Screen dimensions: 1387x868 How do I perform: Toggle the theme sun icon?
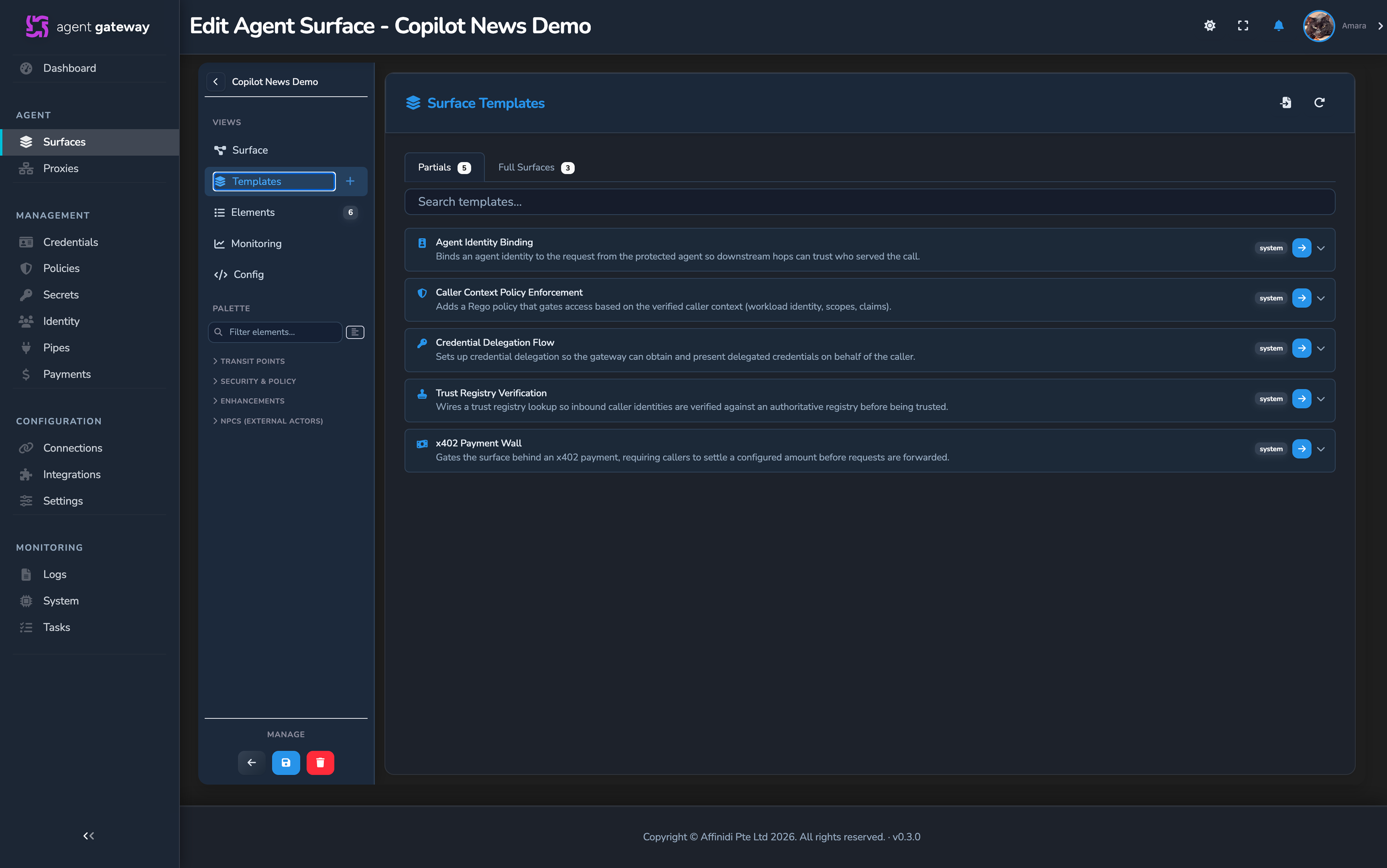click(1210, 26)
